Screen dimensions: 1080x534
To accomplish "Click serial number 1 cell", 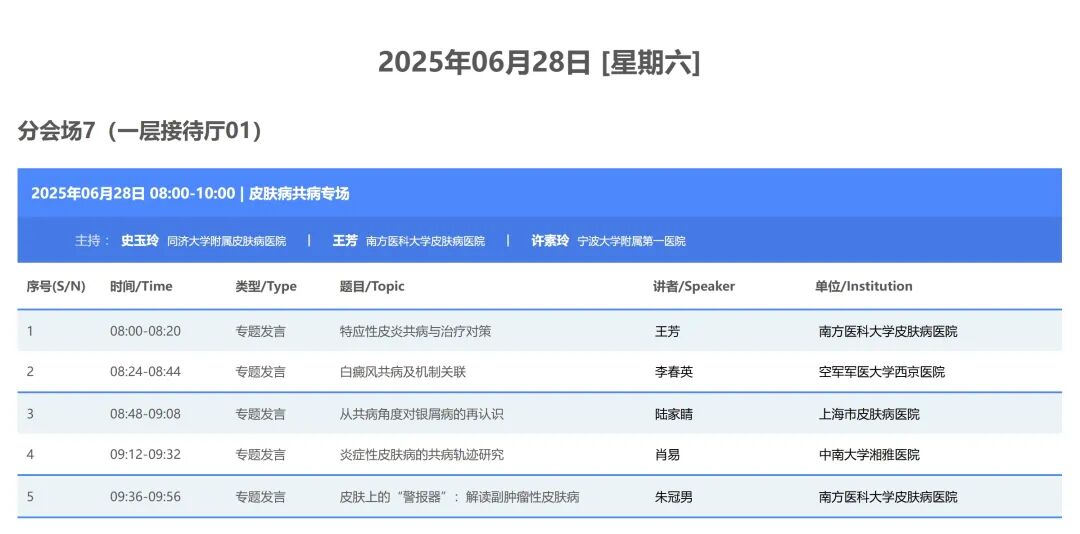I will pyautogui.click(x=30, y=331).
